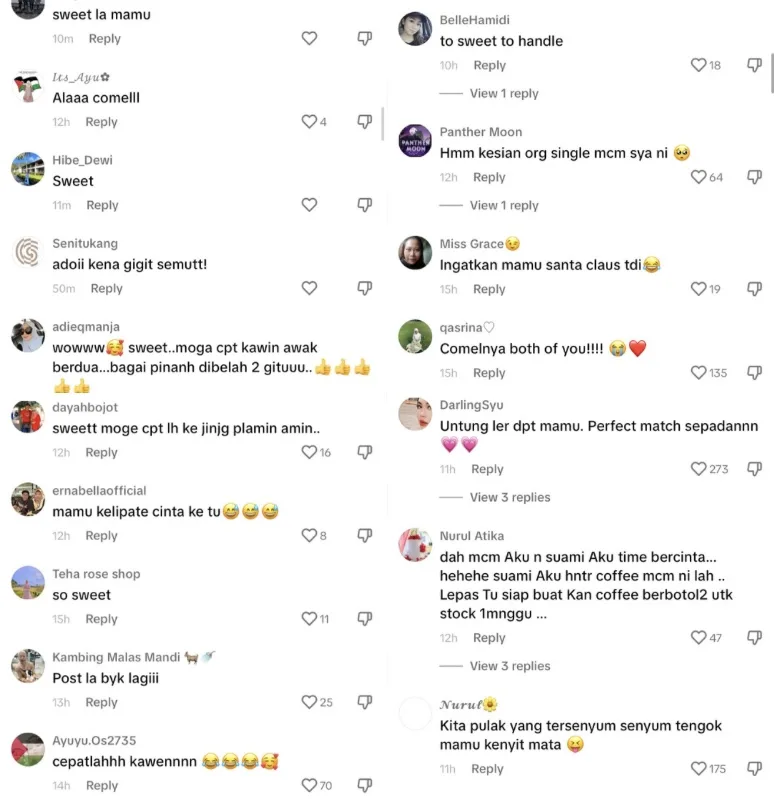This screenshot has width=774, height=799.
Task: Open adieqmanja's profile via username
Action: click(x=86, y=327)
